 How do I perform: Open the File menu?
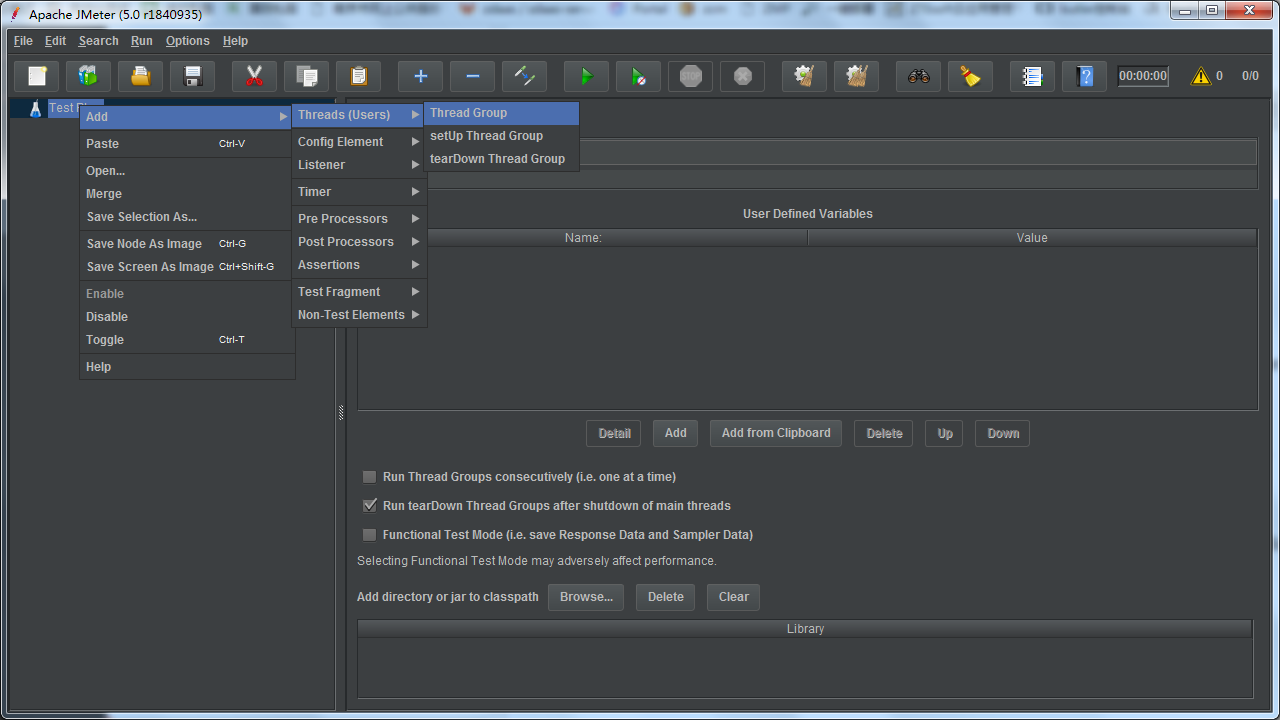click(23, 41)
